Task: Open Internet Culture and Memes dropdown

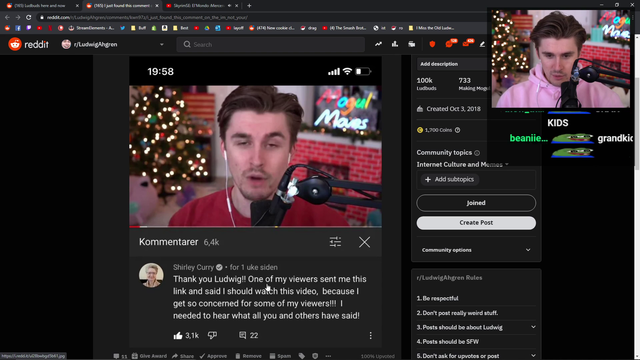Action: coord(463,164)
